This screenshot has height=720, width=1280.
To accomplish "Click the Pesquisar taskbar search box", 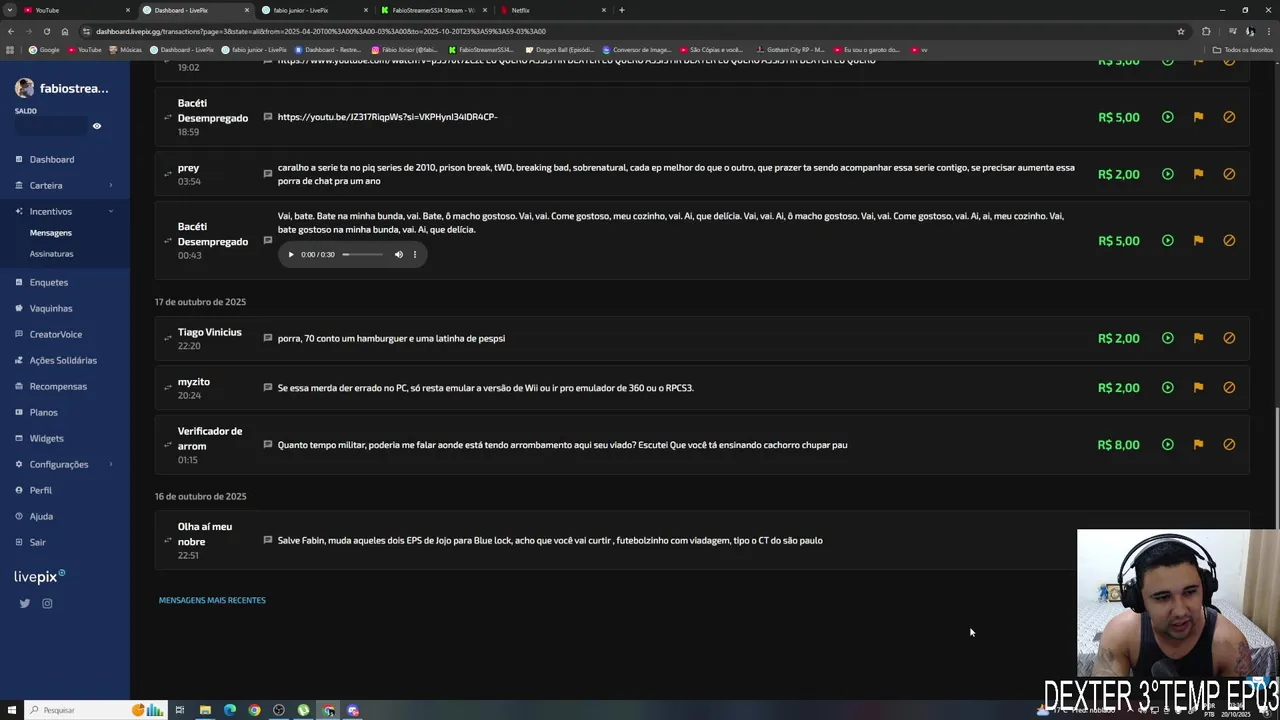I will pos(75,710).
